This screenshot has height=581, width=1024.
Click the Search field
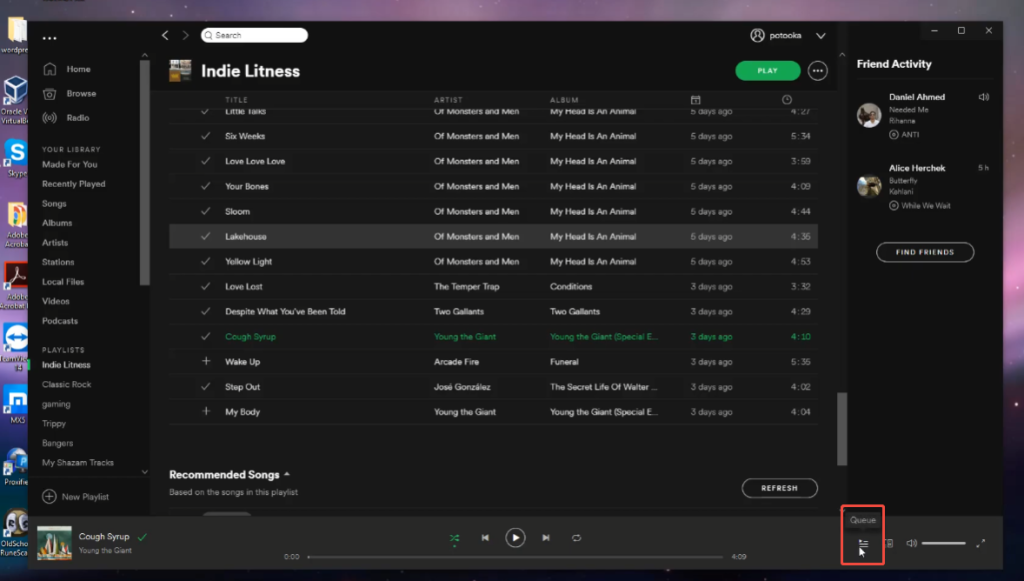click(x=254, y=35)
